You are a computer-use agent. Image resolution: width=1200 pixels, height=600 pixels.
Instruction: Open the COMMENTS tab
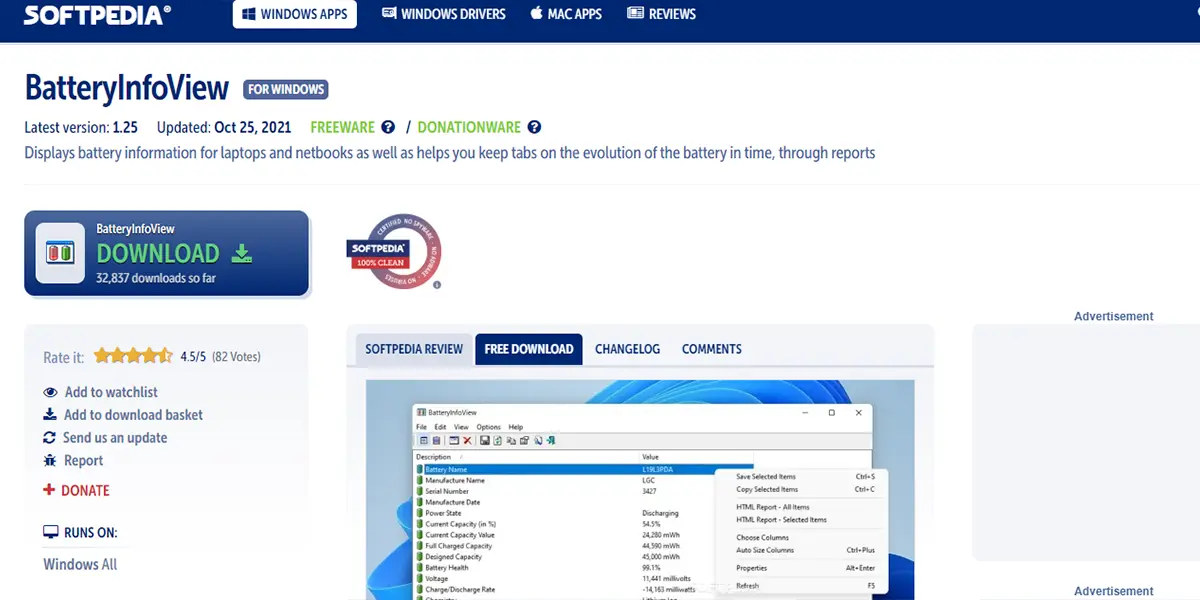tap(711, 349)
